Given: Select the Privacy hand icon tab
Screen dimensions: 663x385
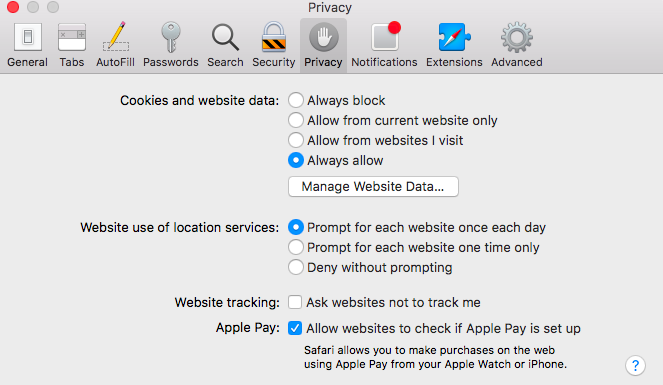Looking at the screenshot, I should [323, 37].
